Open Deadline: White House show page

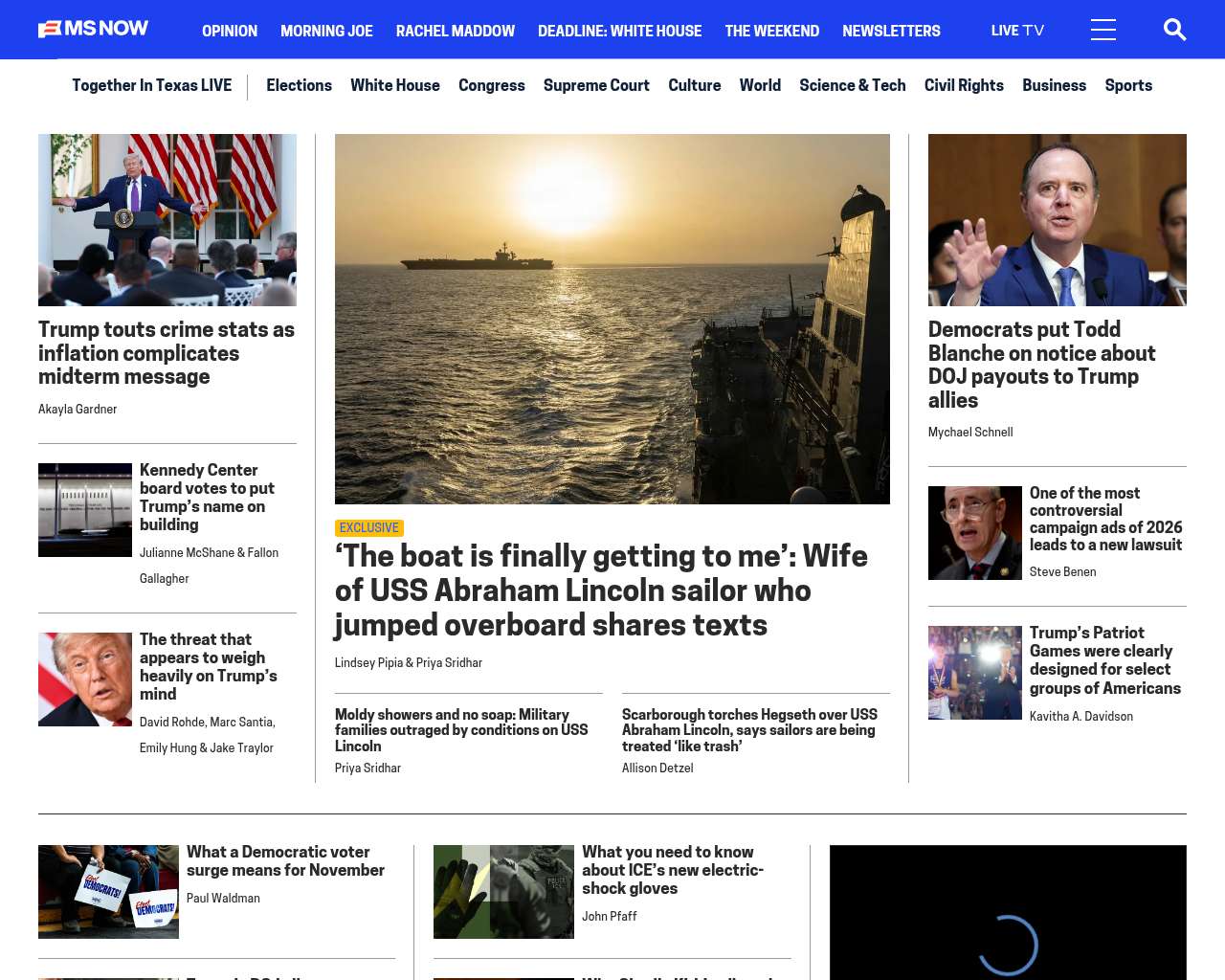coord(619,31)
